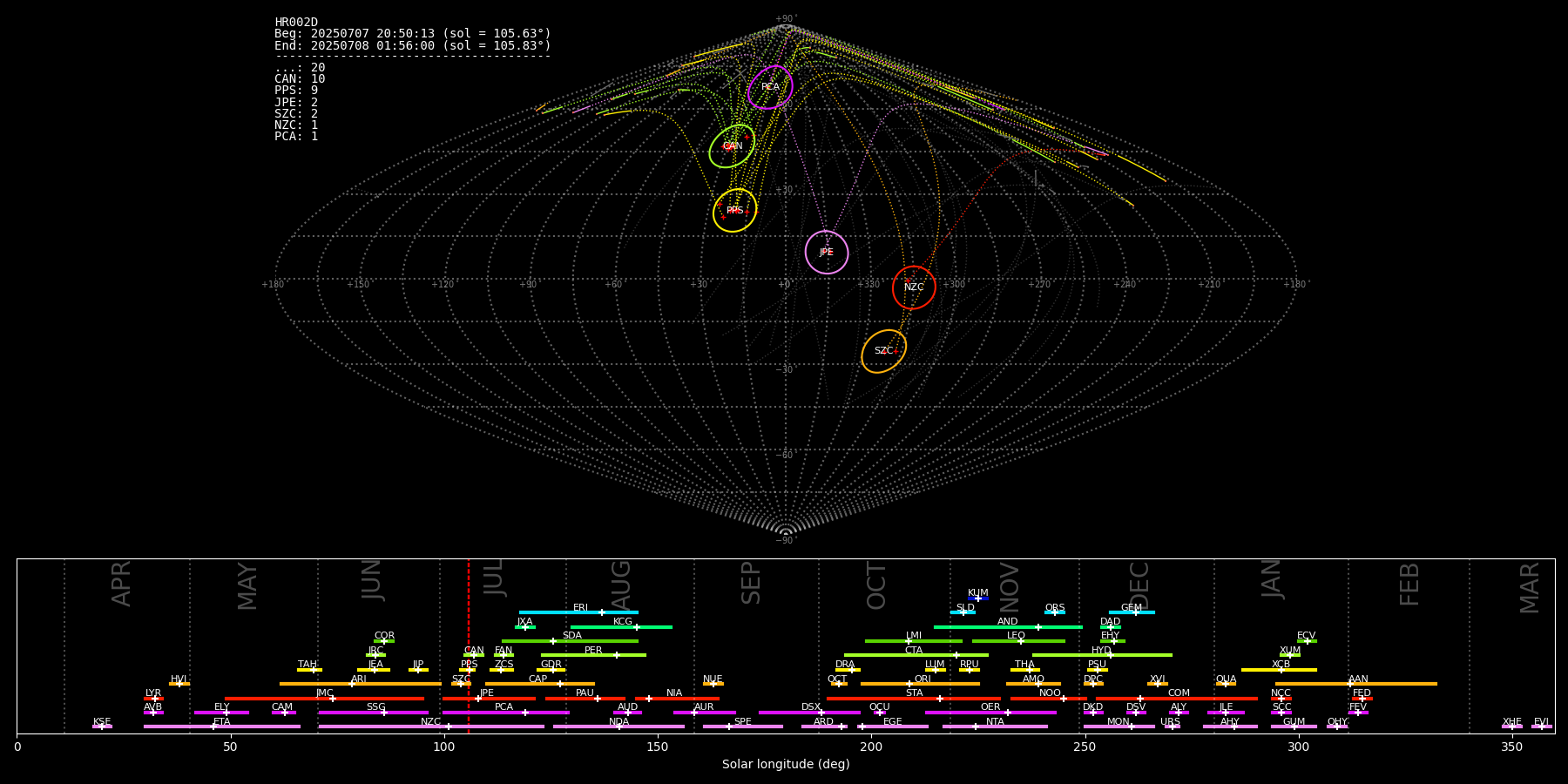
Task: Select the pink JPE radiant circle on map
Action: point(827,252)
